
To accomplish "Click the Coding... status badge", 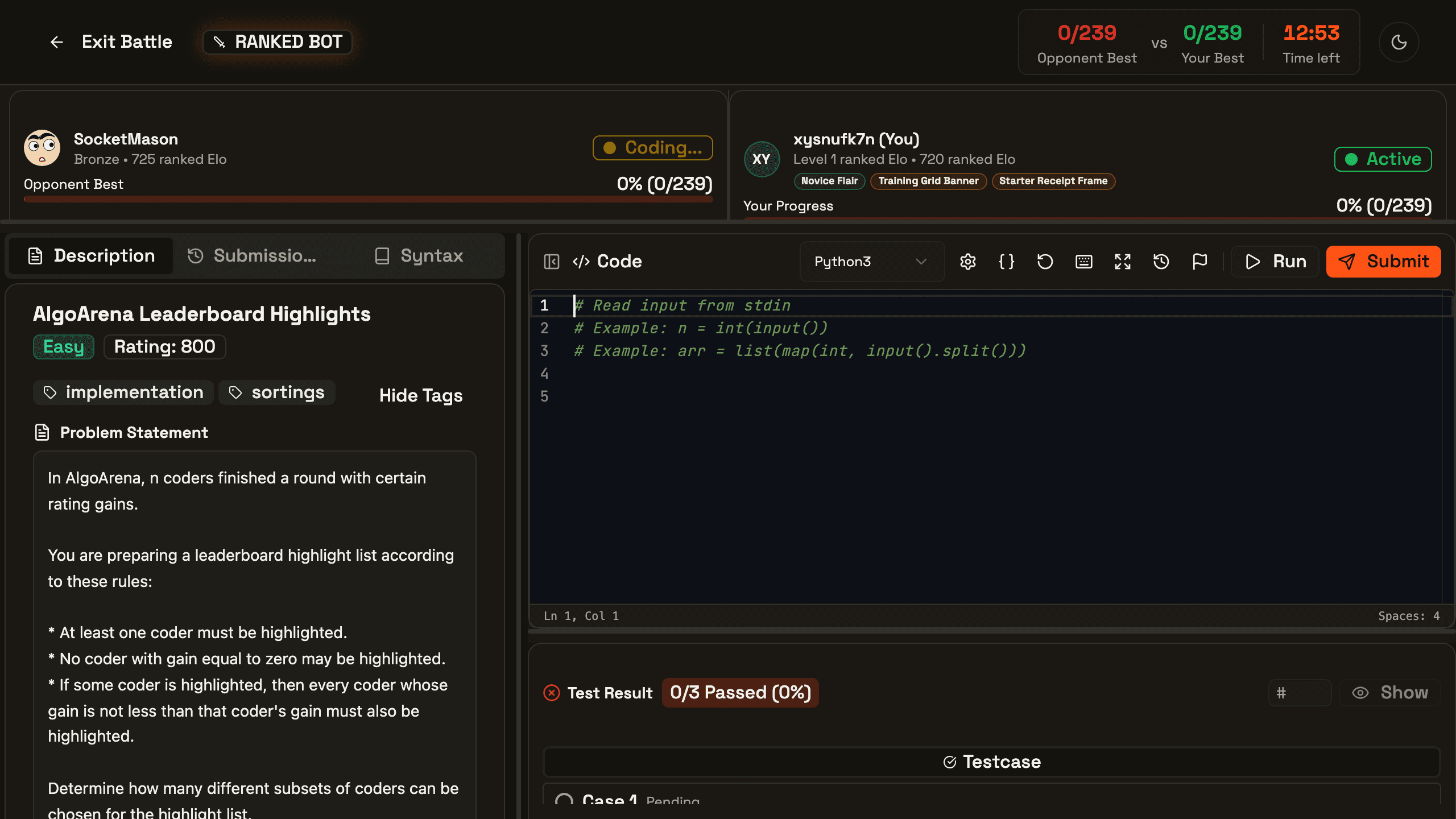I will click(652, 148).
